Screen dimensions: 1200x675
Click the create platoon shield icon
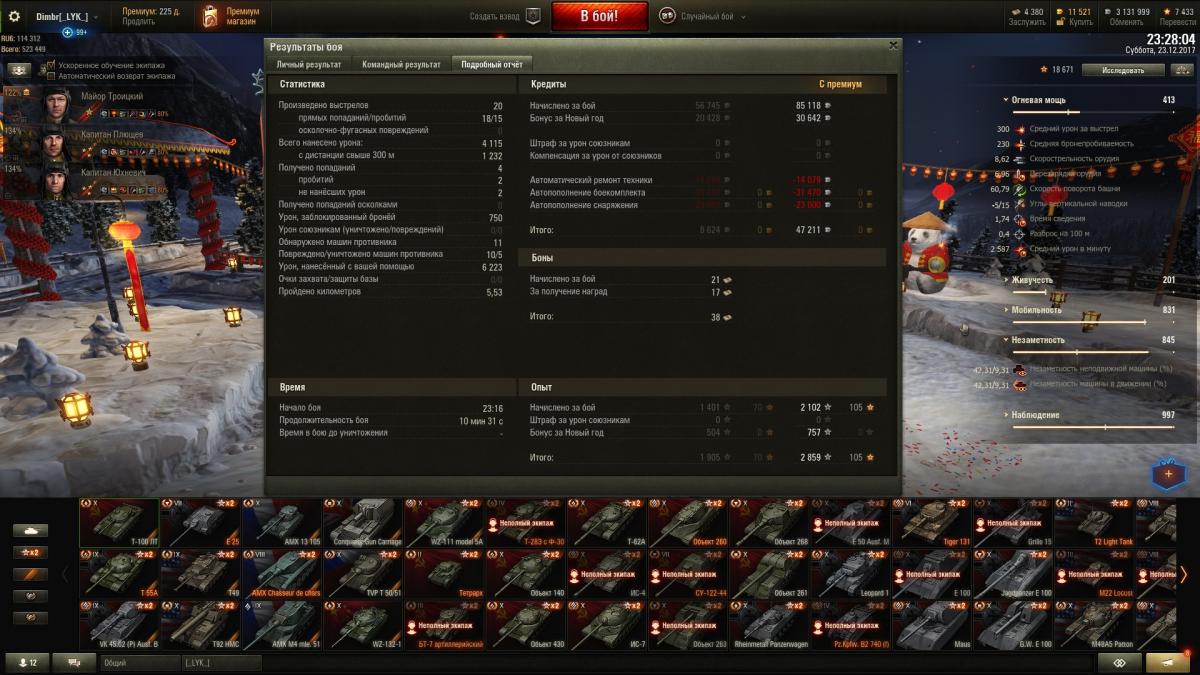click(x=533, y=16)
